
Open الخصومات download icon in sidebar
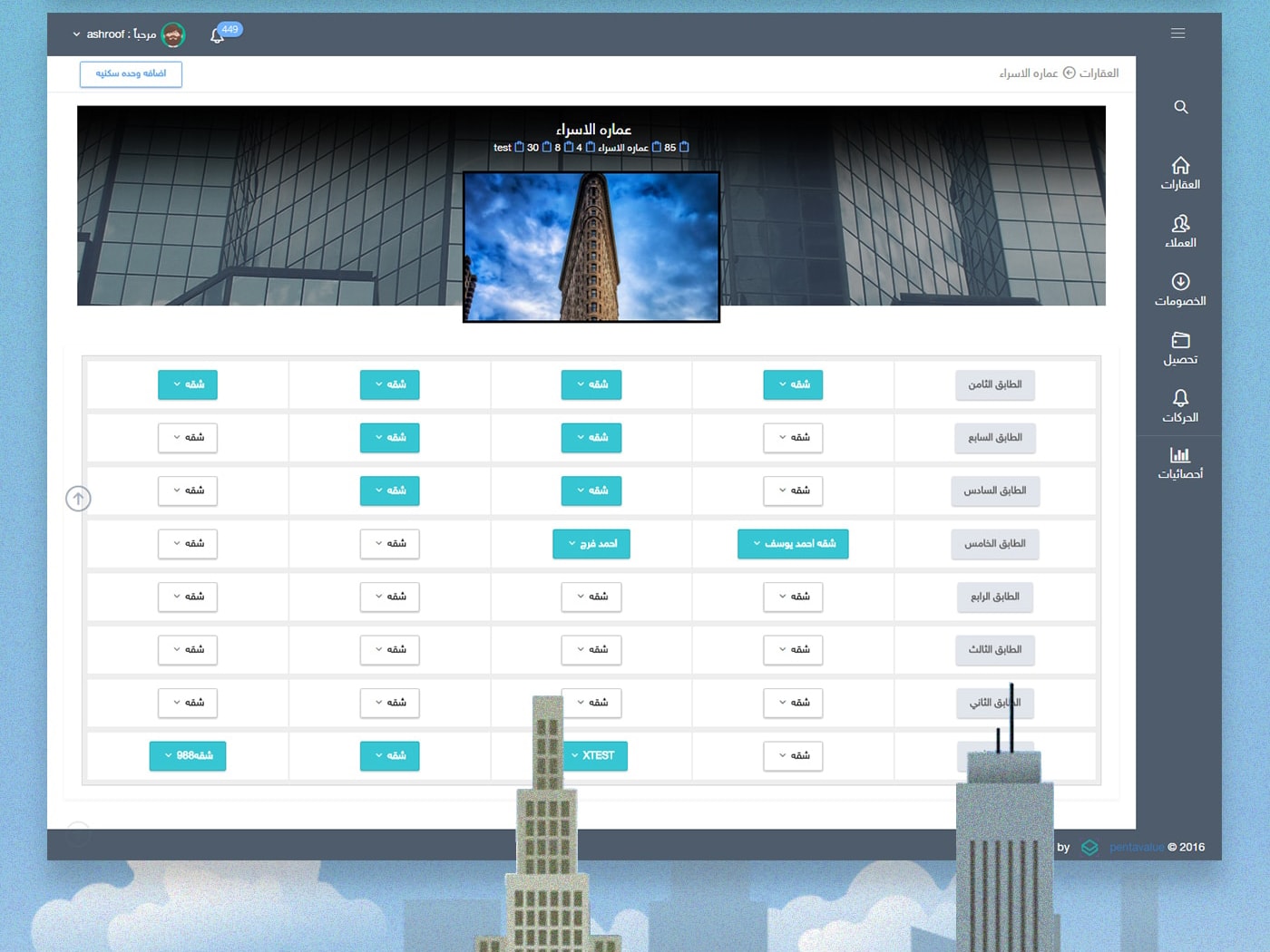(x=1180, y=288)
